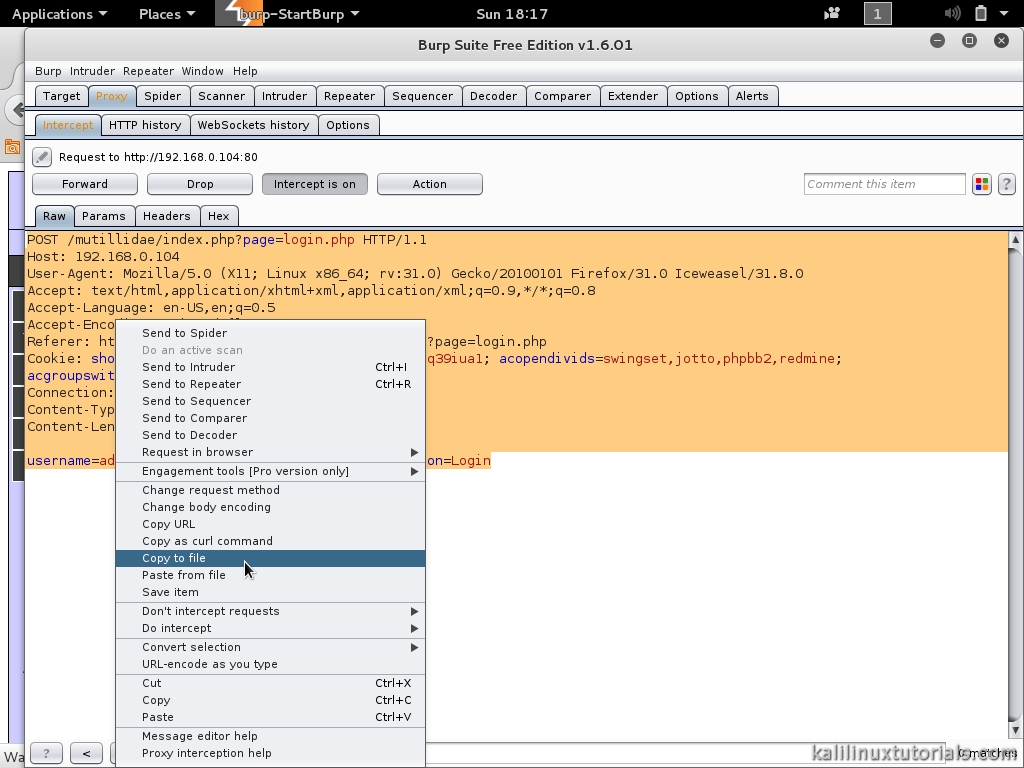The width and height of the screenshot is (1024, 768).
Task: Open help using the ? icon near comment field
Action: (x=1006, y=184)
